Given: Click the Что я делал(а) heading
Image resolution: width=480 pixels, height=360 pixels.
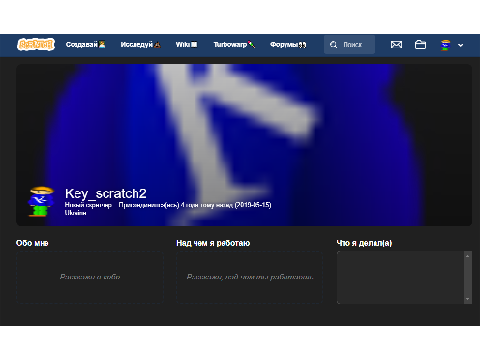Looking at the screenshot, I should point(364,243).
